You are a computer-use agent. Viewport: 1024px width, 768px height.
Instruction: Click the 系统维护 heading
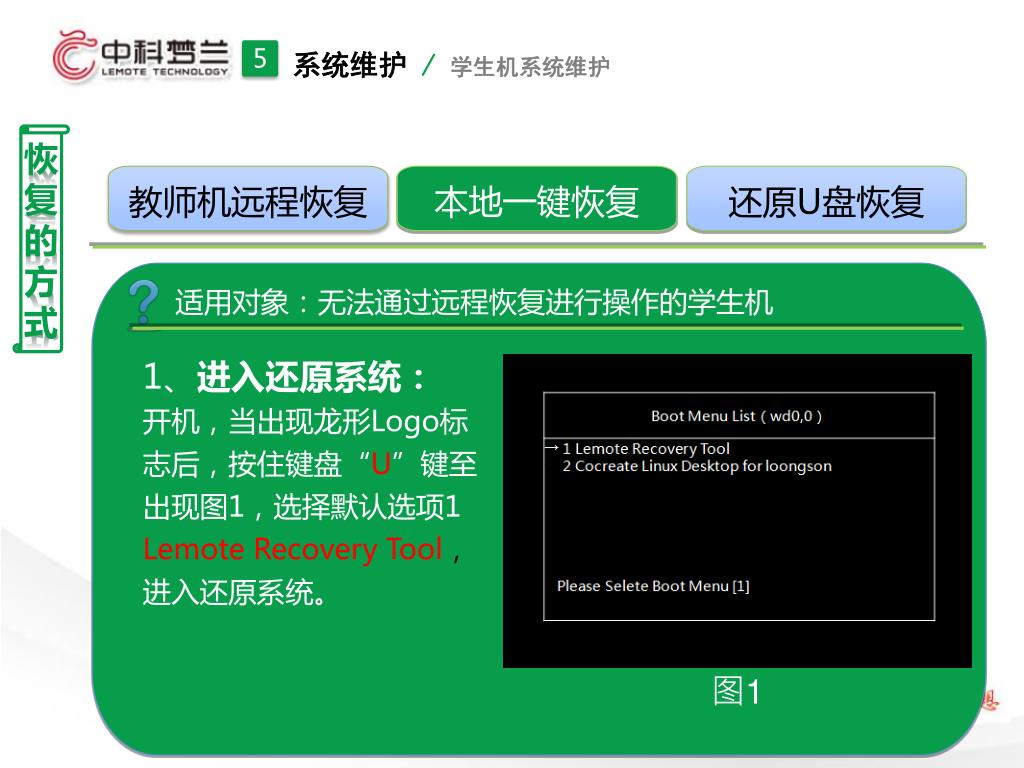350,65
